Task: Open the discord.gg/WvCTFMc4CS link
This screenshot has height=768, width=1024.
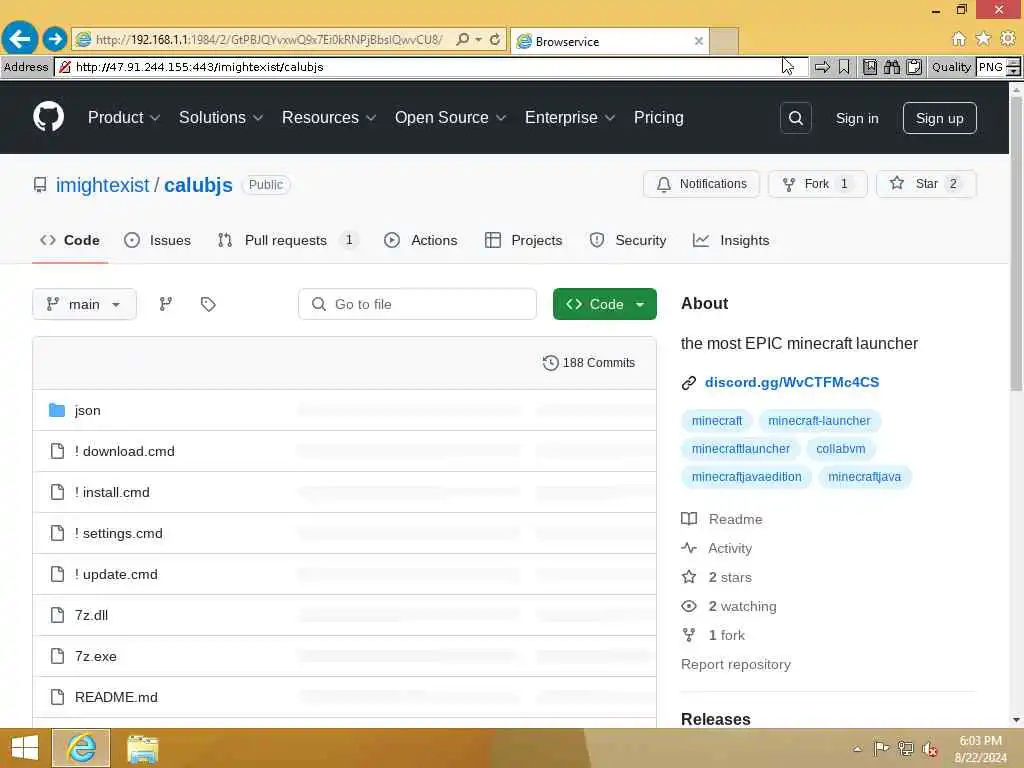Action: (792, 382)
